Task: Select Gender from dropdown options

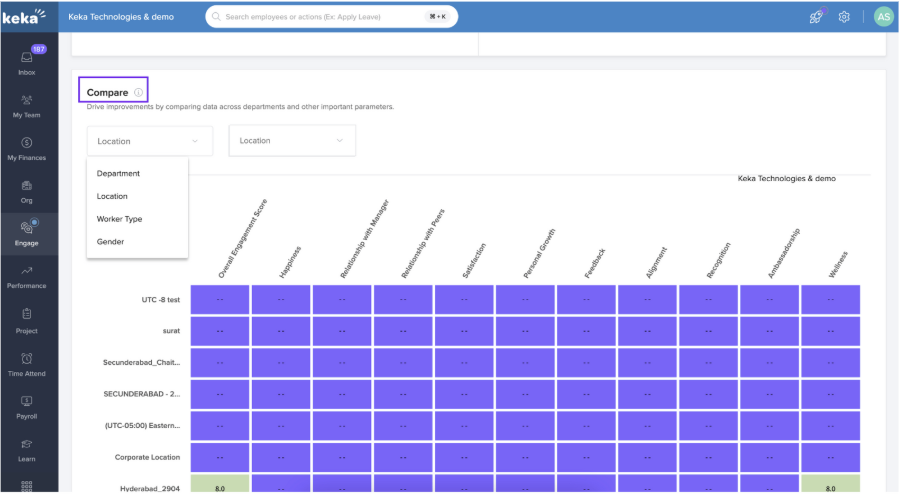Action: (x=110, y=242)
